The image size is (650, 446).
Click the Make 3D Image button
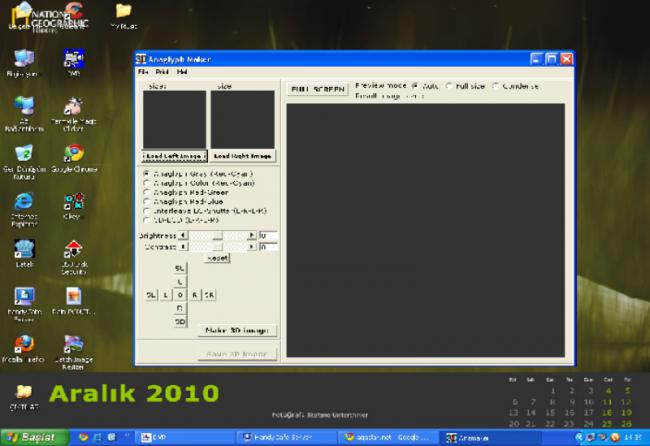(237, 330)
